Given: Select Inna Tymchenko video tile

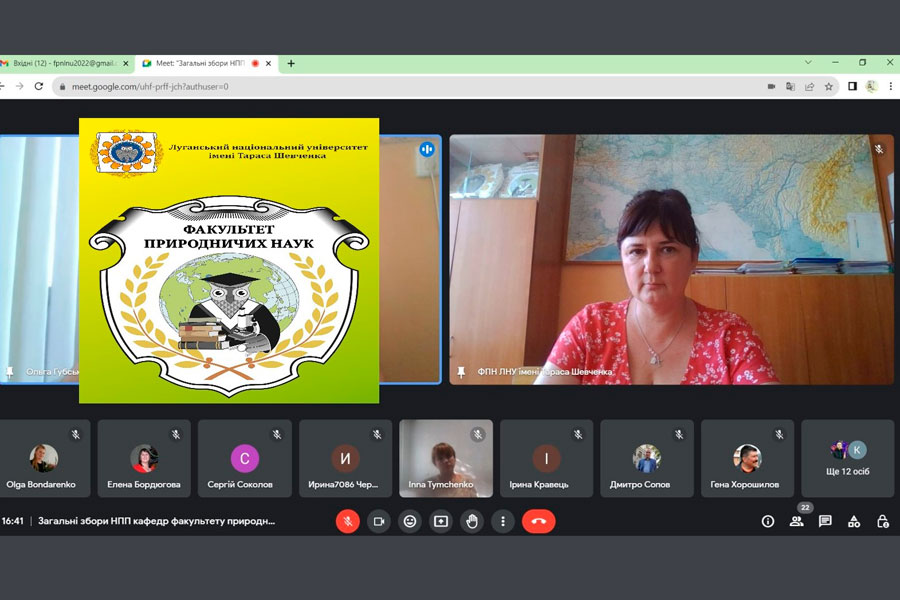Looking at the screenshot, I should tap(446, 458).
